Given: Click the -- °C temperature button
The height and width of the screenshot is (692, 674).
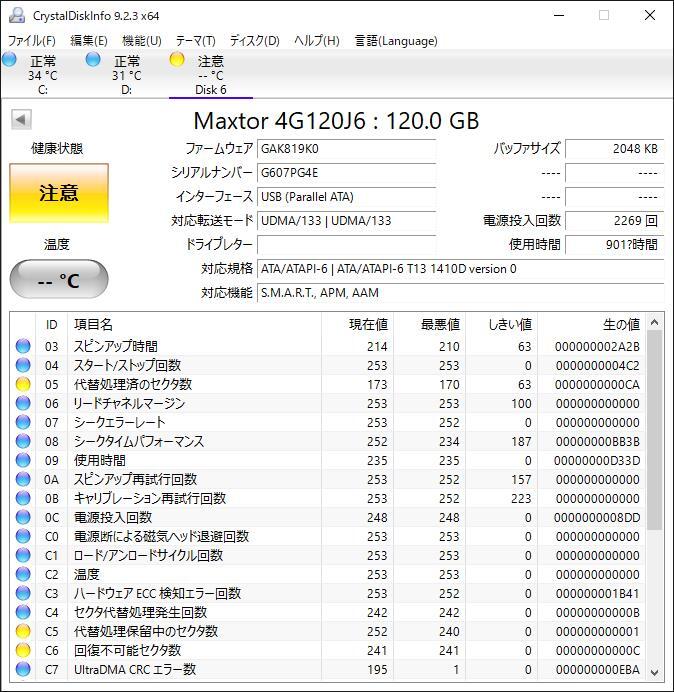Looking at the screenshot, I should (59, 279).
